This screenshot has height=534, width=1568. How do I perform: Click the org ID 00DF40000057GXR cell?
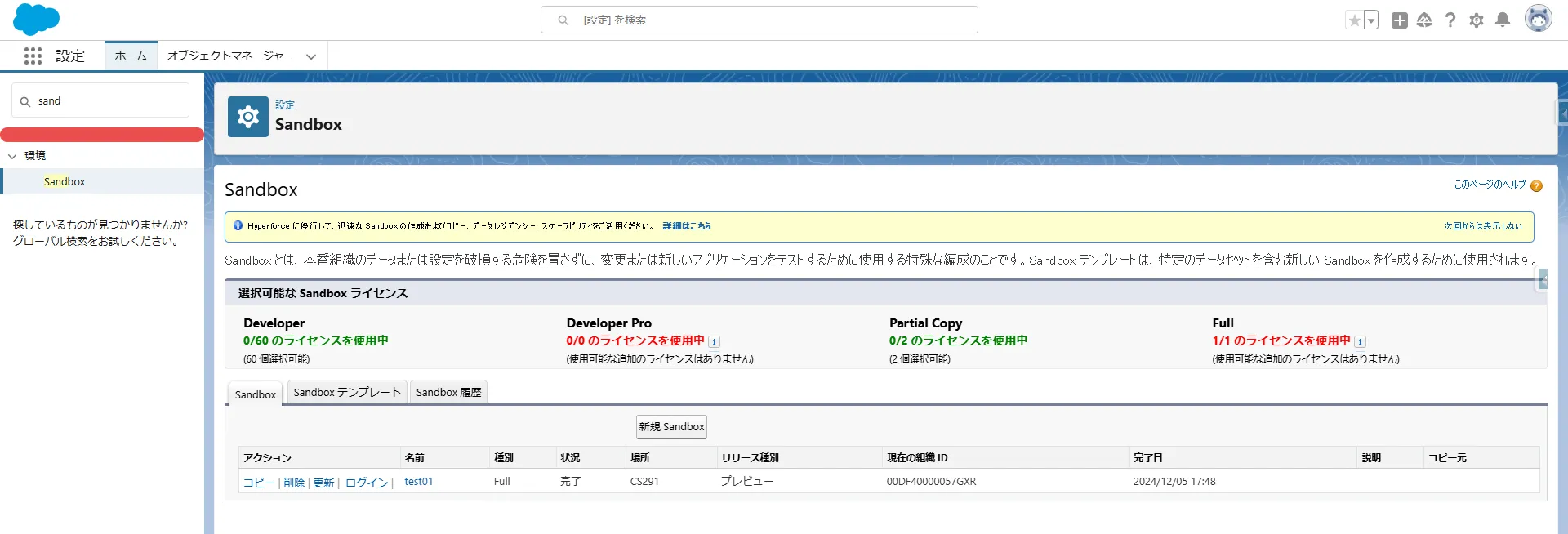tap(931, 482)
